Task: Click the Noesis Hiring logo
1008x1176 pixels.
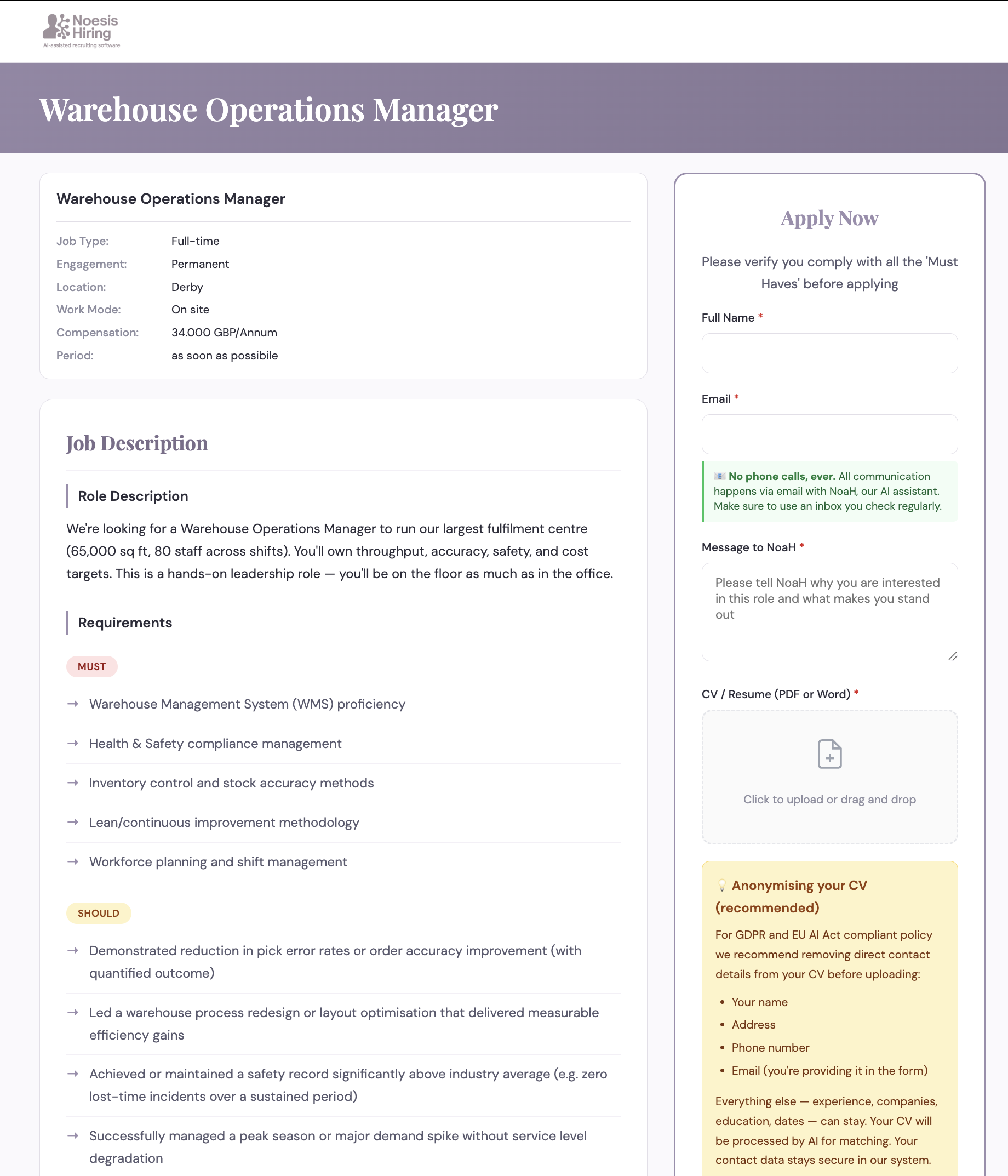Action: tap(81, 31)
